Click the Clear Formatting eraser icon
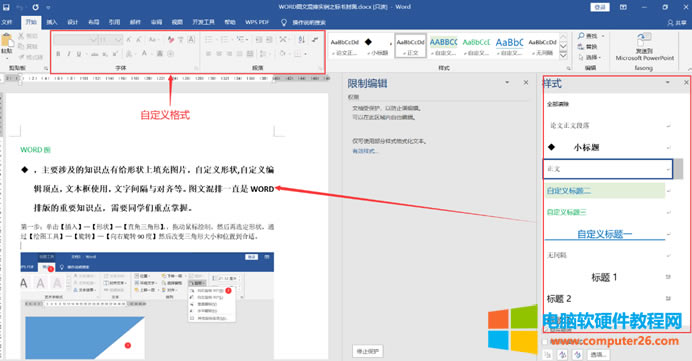This screenshot has width=692, height=361. 171,40
